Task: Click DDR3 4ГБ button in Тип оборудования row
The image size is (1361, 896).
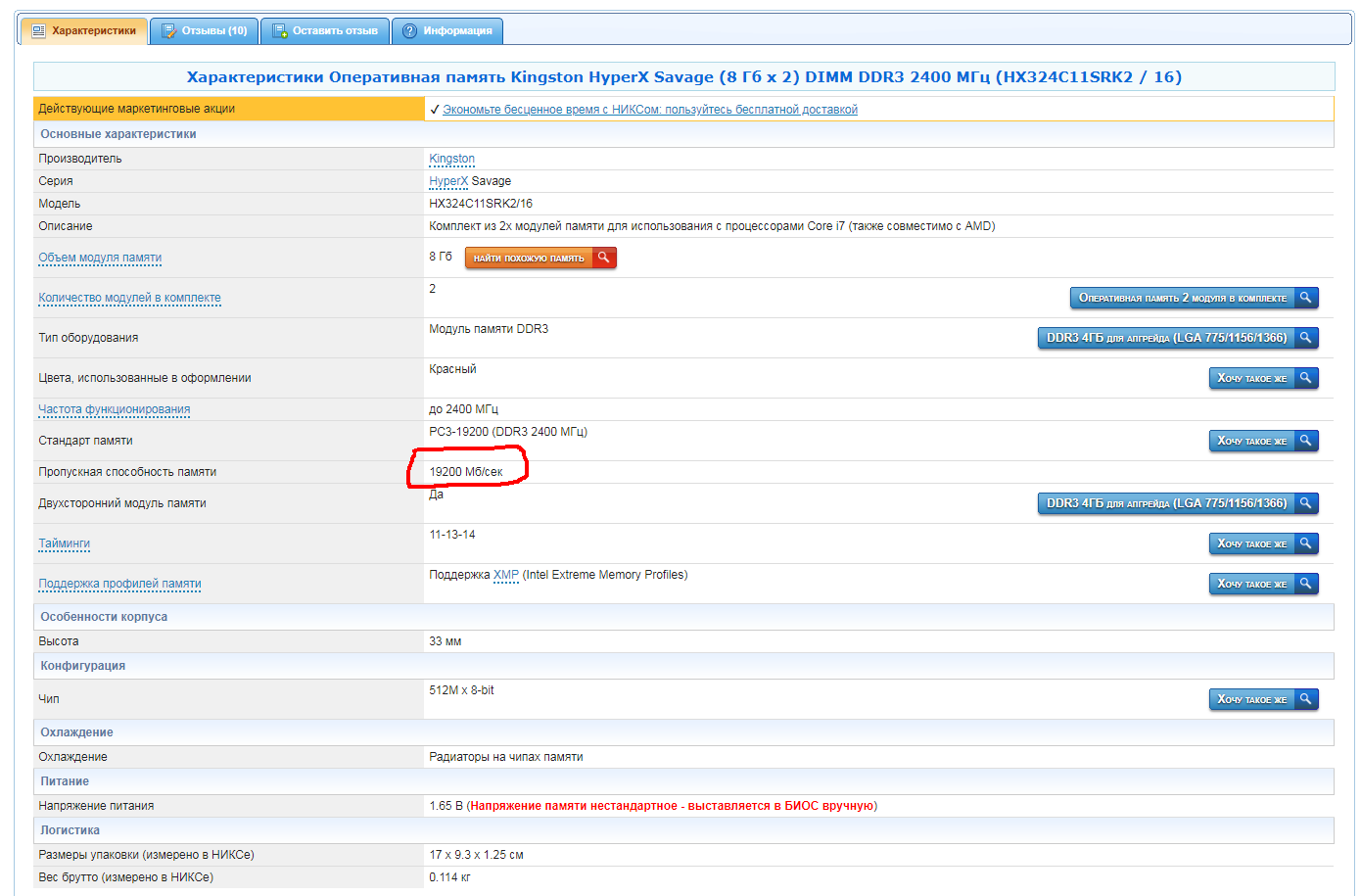Action: click(x=1178, y=338)
